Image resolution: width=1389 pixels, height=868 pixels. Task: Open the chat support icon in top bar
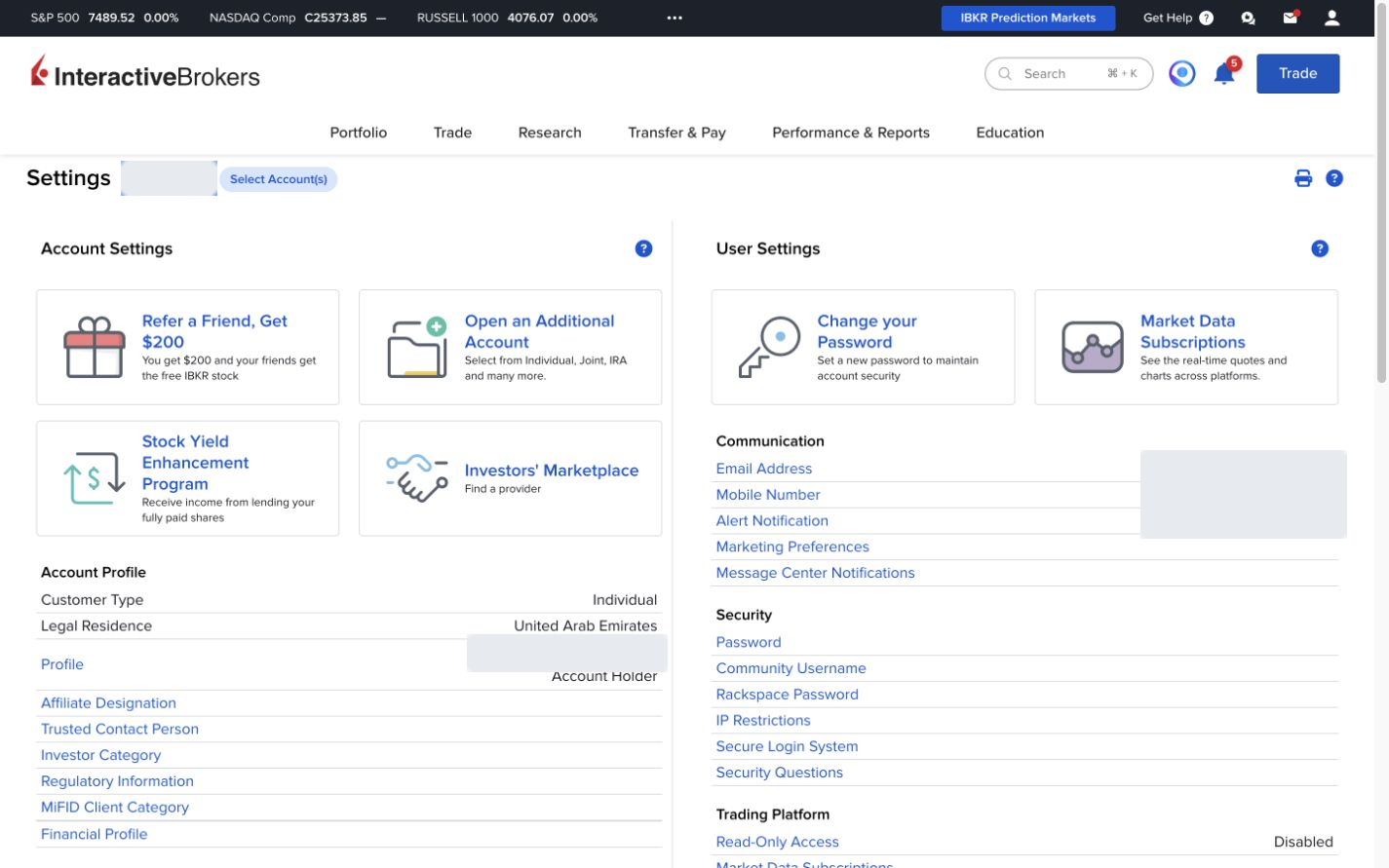coord(1248,18)
